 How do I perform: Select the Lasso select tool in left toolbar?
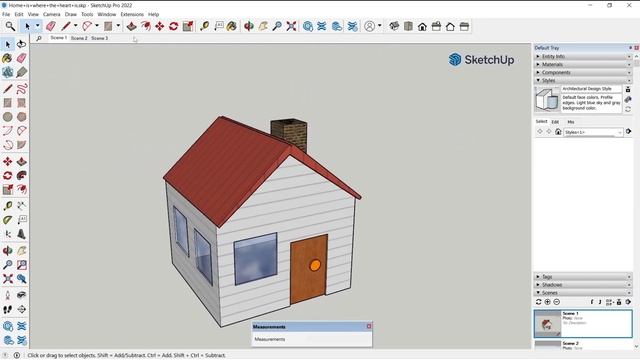[22, 44]
